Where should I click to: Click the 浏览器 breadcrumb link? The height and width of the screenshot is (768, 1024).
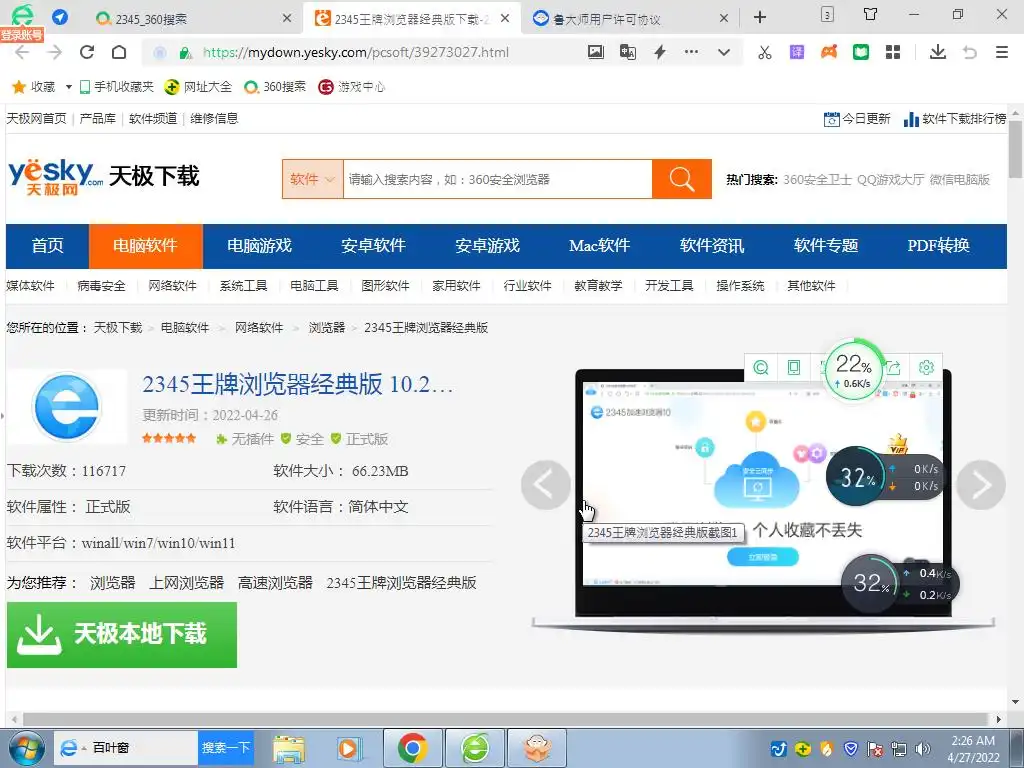coord(327,328)
